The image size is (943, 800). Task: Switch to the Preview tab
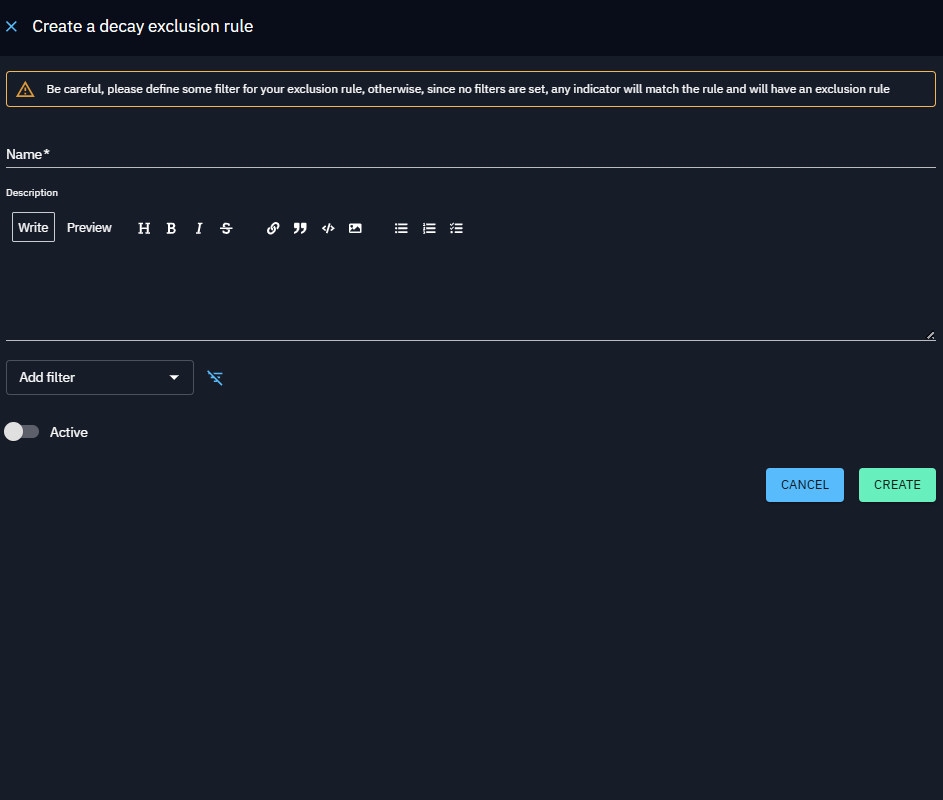[89, 228]
